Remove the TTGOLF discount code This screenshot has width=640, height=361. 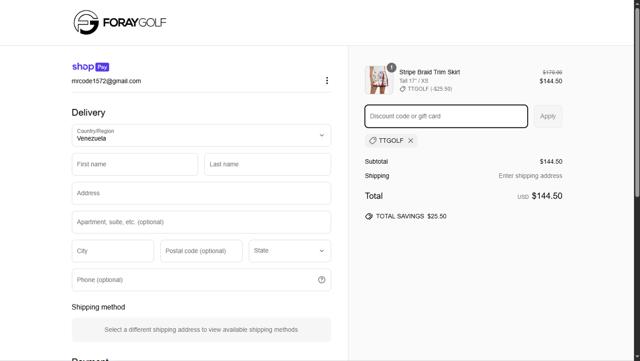[411, 140]
